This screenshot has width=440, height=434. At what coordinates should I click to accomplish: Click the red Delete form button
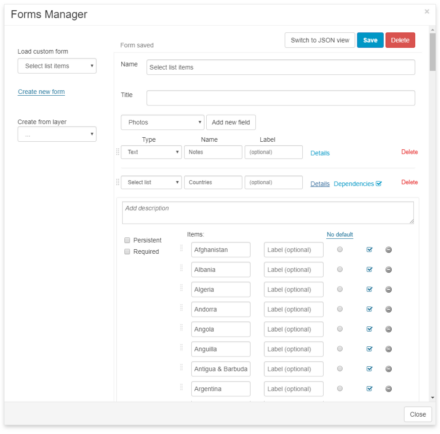tap(400, 40)
